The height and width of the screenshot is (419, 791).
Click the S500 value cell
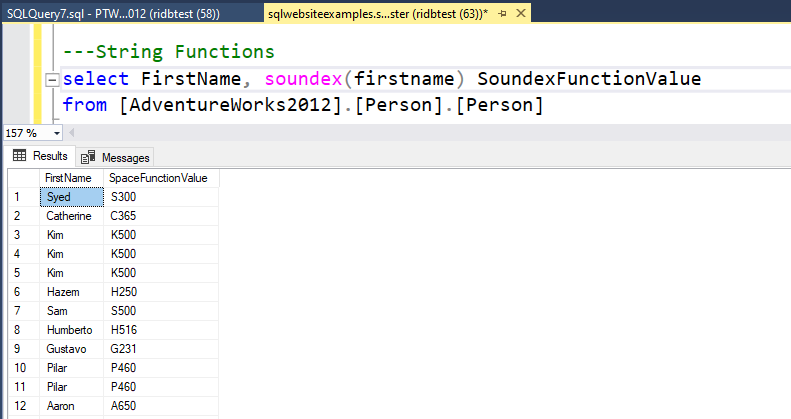click(161, 311)
